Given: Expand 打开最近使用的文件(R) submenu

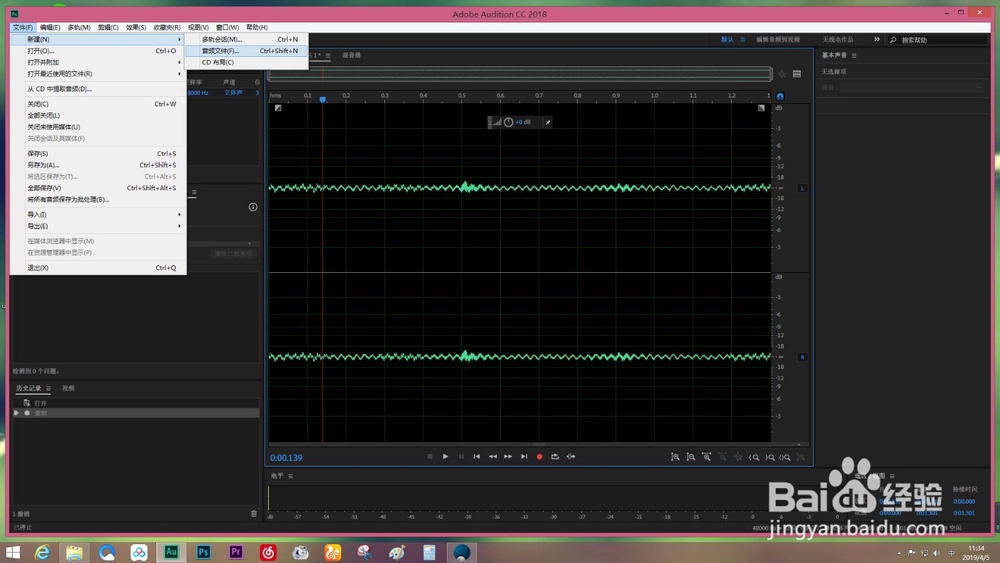Looking at the screenshot, I should tap(98, 73).
